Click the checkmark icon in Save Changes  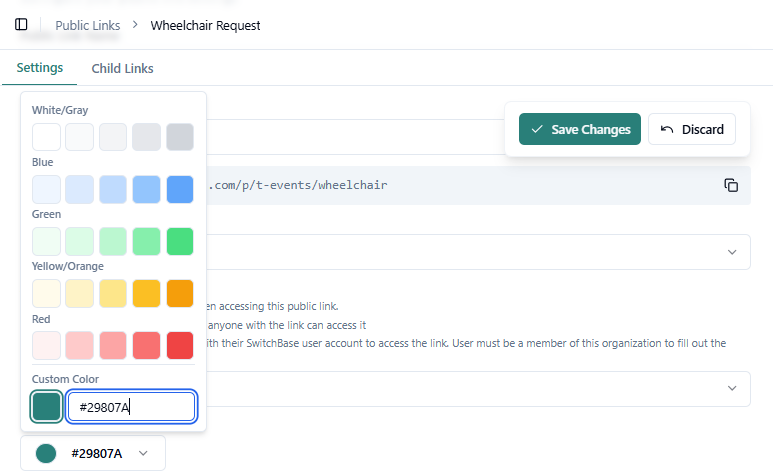point(537,129)
